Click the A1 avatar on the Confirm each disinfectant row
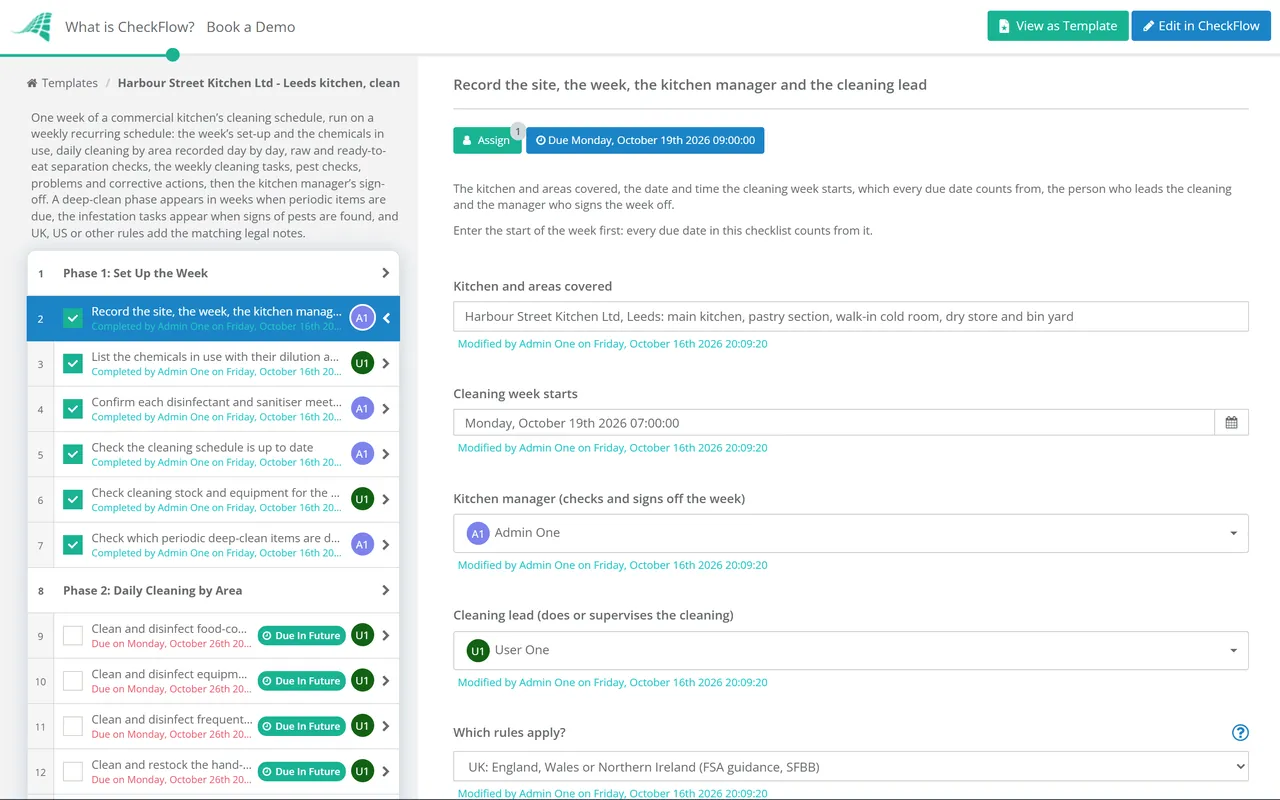Viewport: 1280px width, 800px height. point(362,408)
